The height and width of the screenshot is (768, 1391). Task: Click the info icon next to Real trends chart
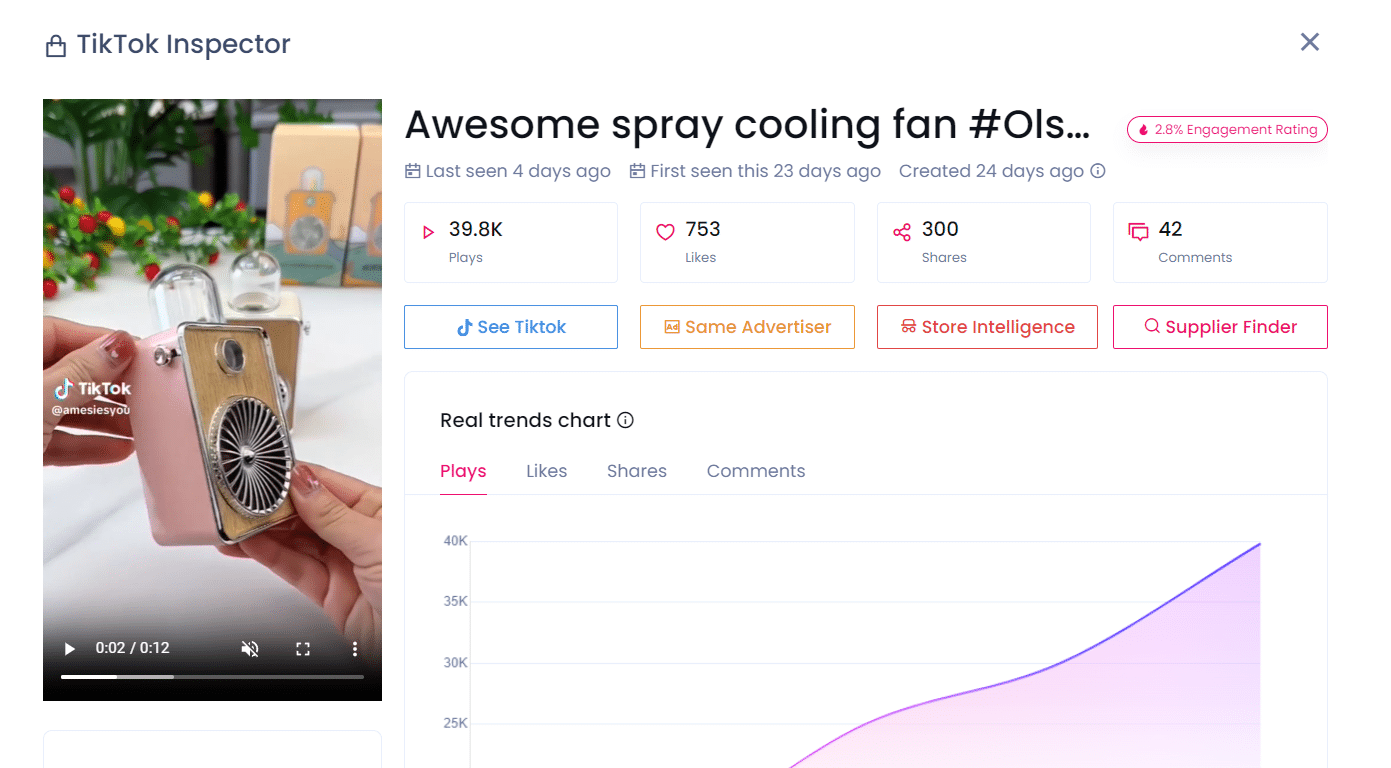pos(626,420)
